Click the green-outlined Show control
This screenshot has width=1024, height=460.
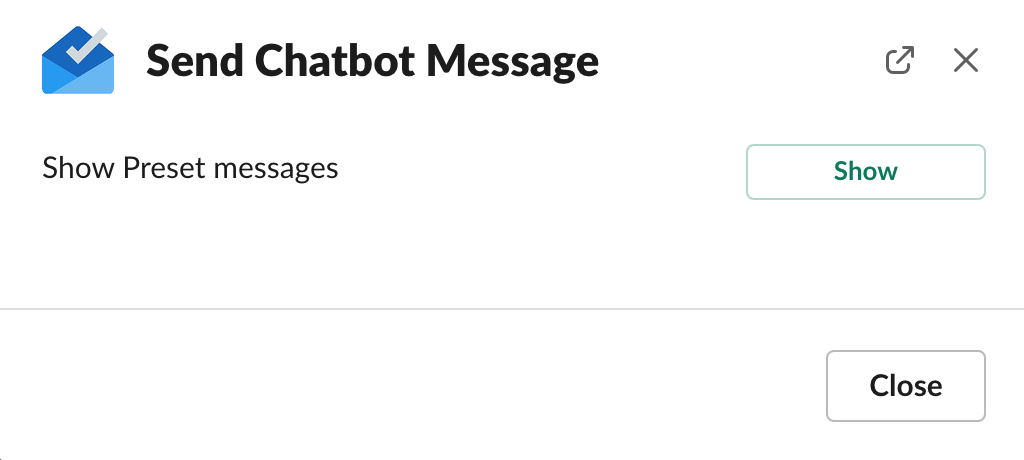coord(865,171)
